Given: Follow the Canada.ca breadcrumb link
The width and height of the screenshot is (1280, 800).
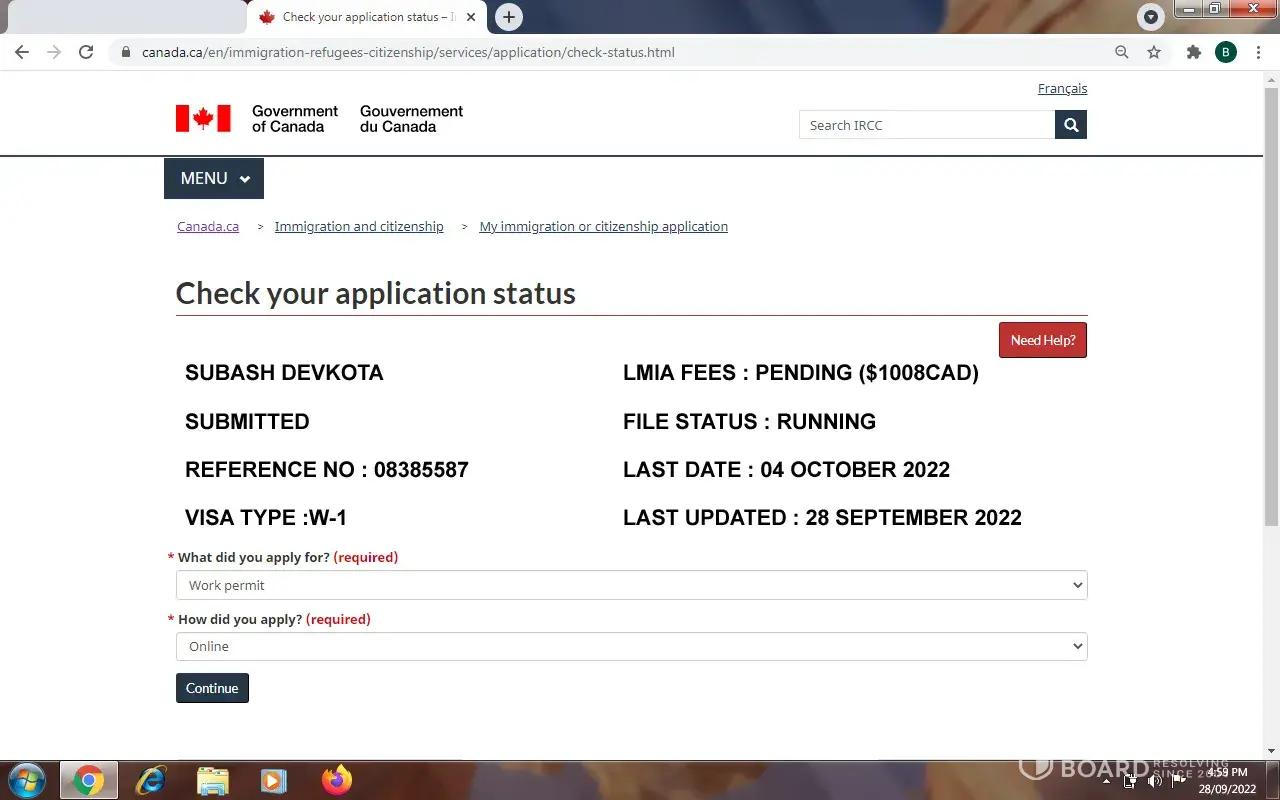Looking at the screenshot, I should pyautogui.click(x=208, y=227).
